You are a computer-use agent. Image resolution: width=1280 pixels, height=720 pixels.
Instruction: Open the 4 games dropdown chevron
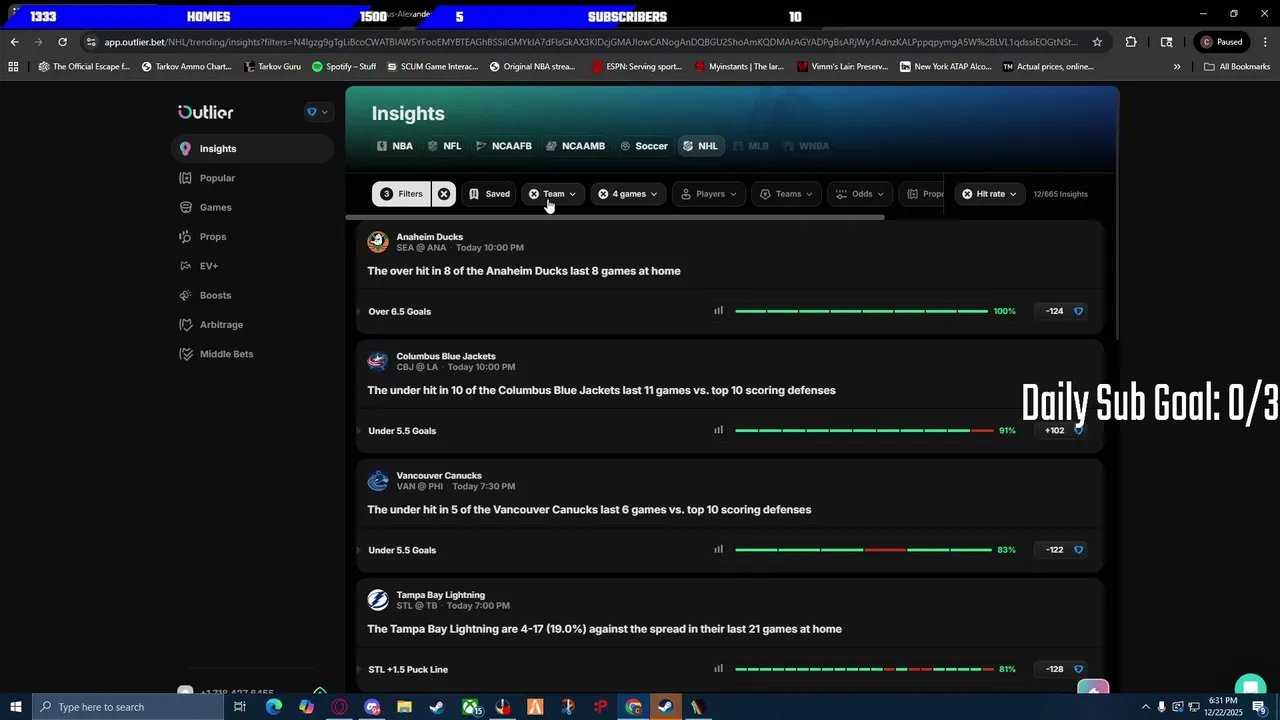click(x=653, y=194)
